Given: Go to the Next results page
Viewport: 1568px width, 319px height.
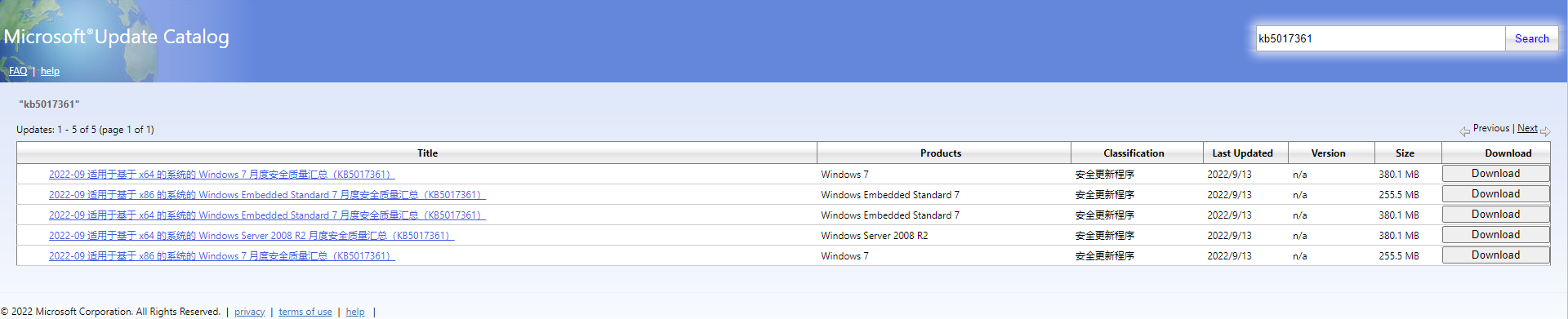Looking at the screenshot, I should [1527, 128].
